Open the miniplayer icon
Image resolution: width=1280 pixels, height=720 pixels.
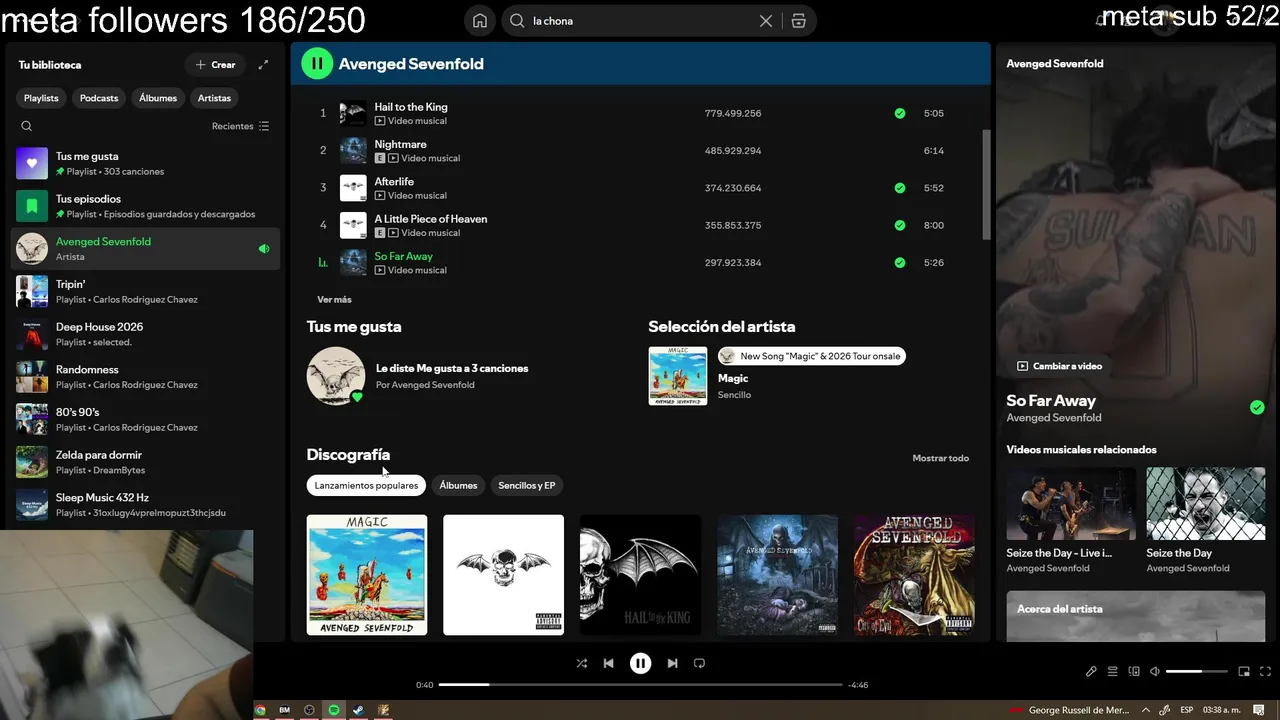1244,672
